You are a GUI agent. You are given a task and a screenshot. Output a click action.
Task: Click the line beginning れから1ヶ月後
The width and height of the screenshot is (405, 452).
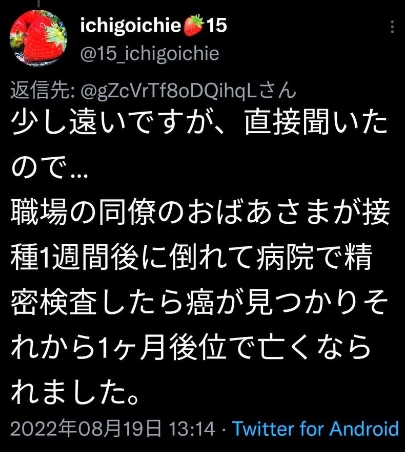(191, 349)
